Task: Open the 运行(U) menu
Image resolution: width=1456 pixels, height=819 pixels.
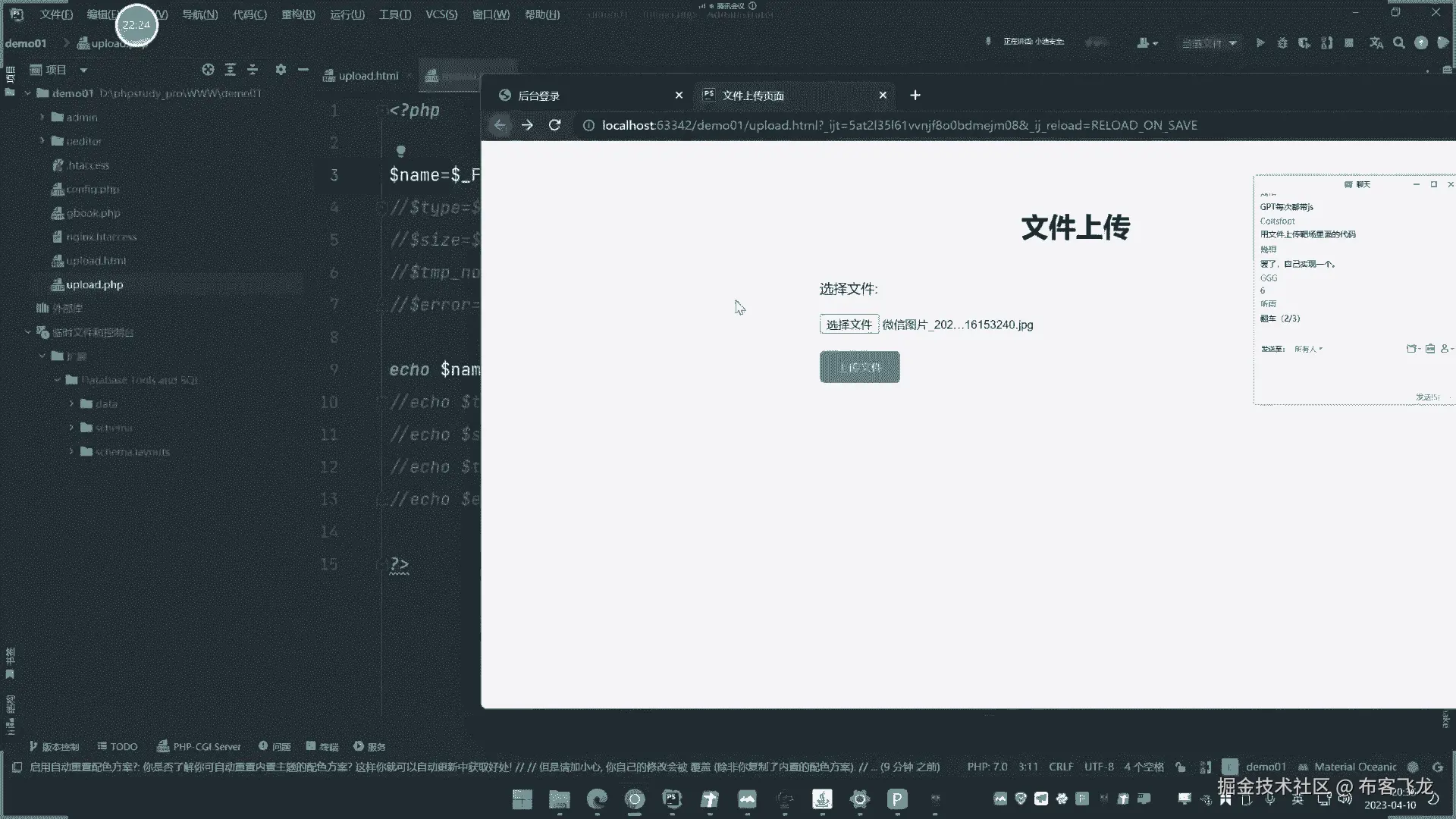Action: tap(347, 14)
